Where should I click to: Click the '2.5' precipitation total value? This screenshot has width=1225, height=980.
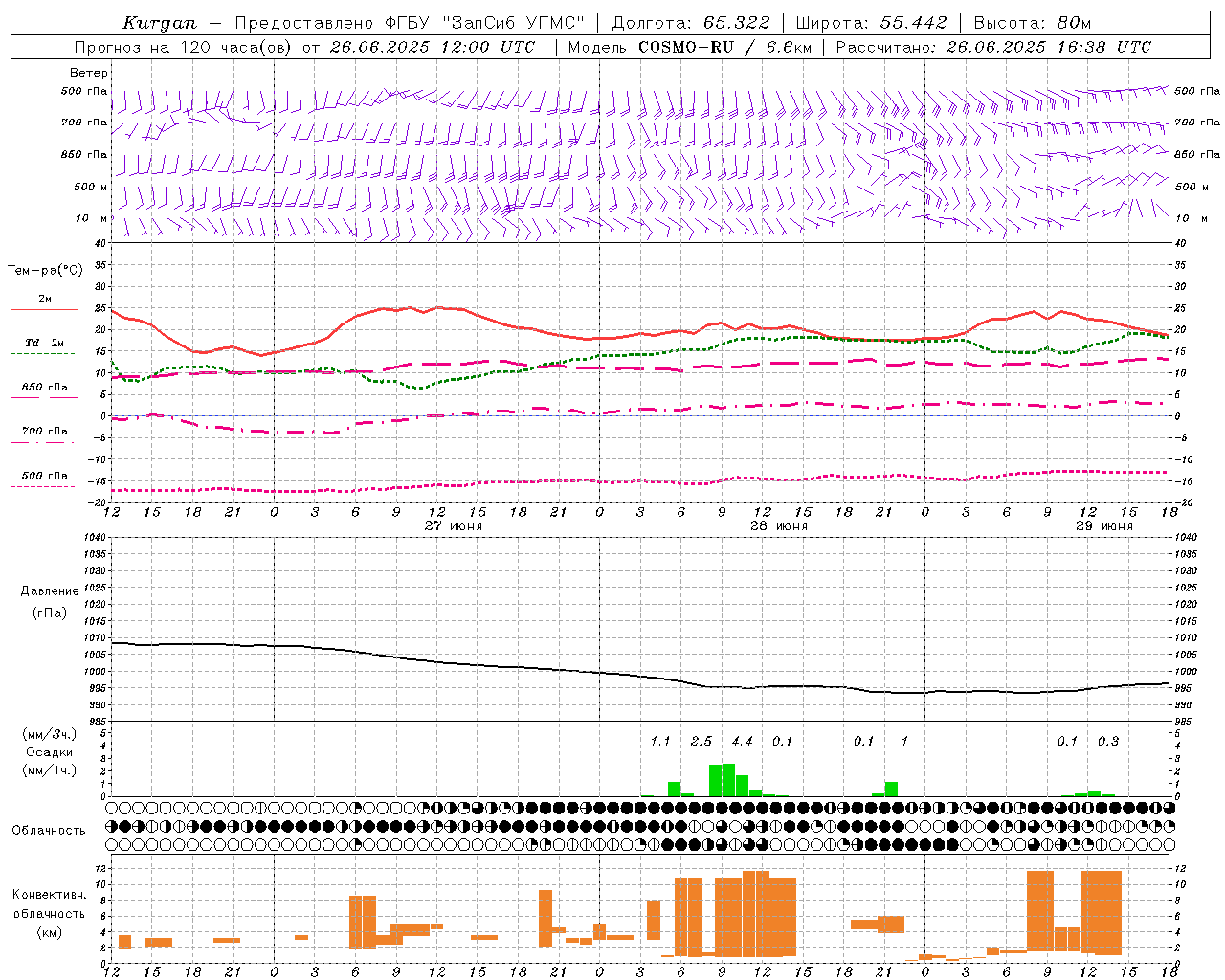tap(702, 741)
